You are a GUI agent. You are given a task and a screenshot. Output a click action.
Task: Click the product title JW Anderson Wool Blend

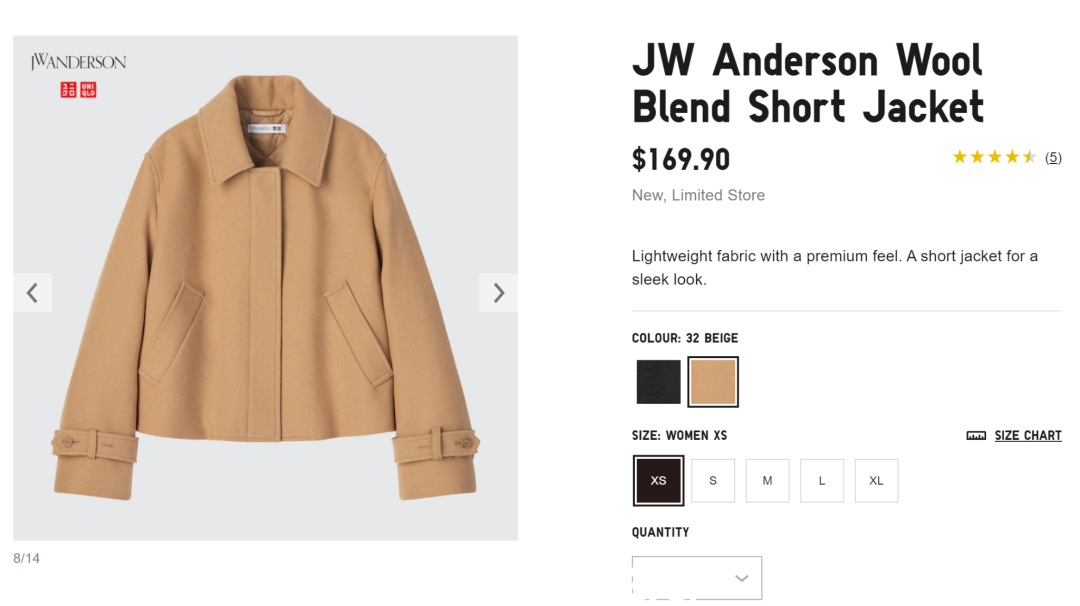808,83
